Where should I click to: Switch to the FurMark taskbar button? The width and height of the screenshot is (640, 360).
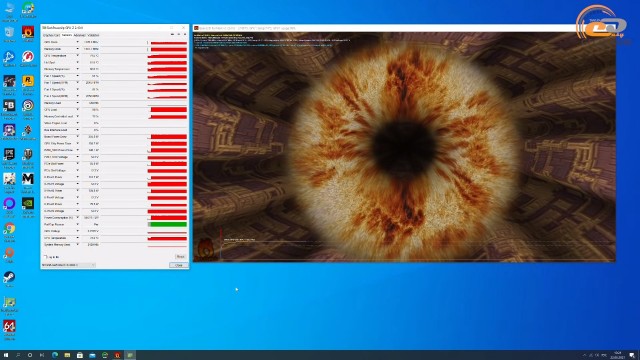pos(118,355)
